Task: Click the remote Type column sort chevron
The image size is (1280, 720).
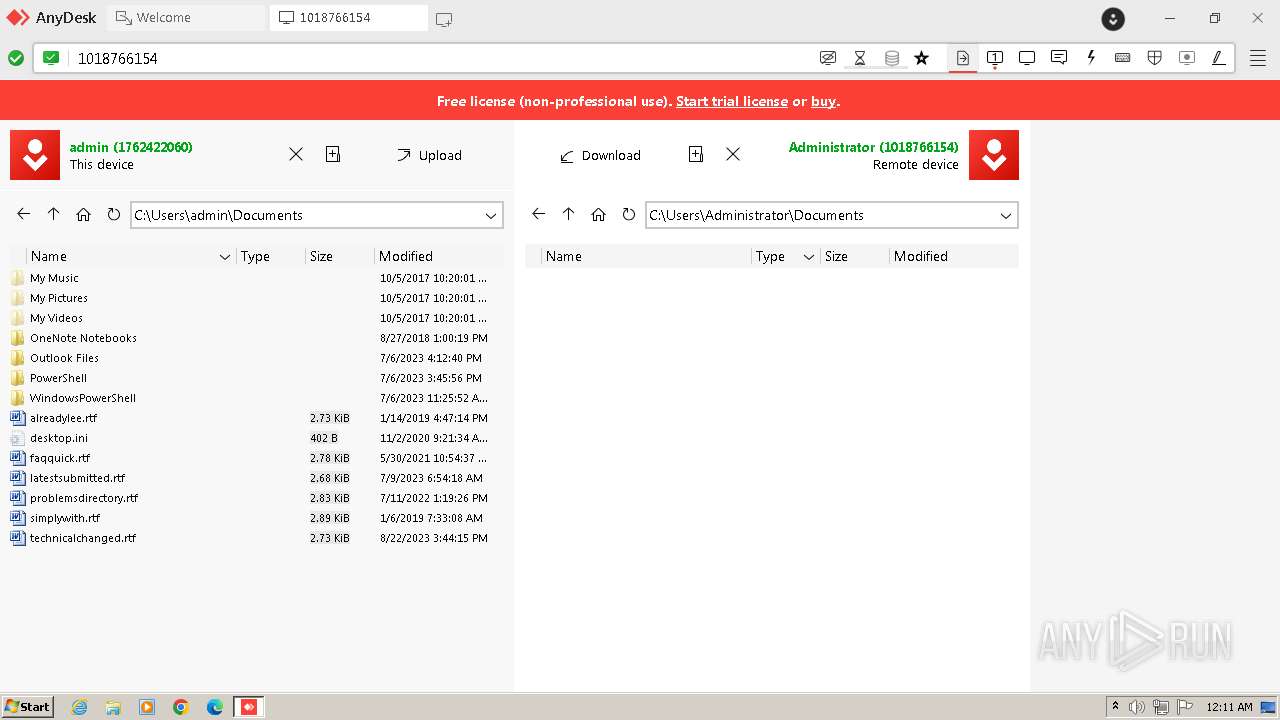Action: point(809,257)
